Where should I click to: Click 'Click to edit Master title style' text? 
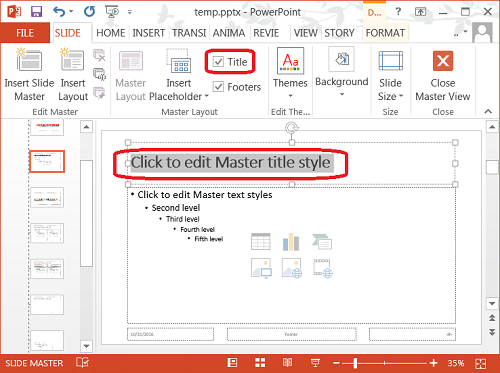click(x=231, y=163)
